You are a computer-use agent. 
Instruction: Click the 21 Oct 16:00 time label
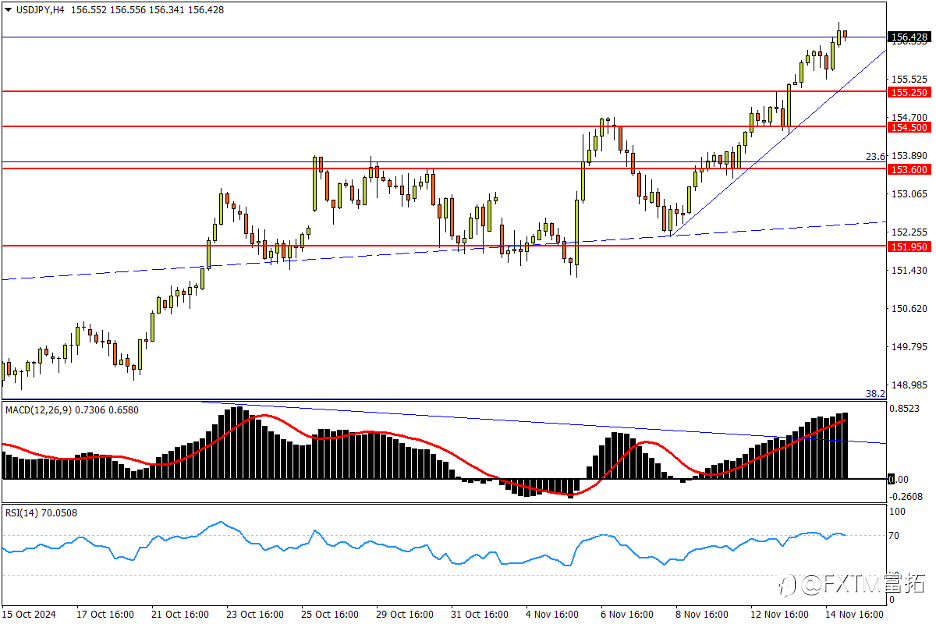click(180, 614)
